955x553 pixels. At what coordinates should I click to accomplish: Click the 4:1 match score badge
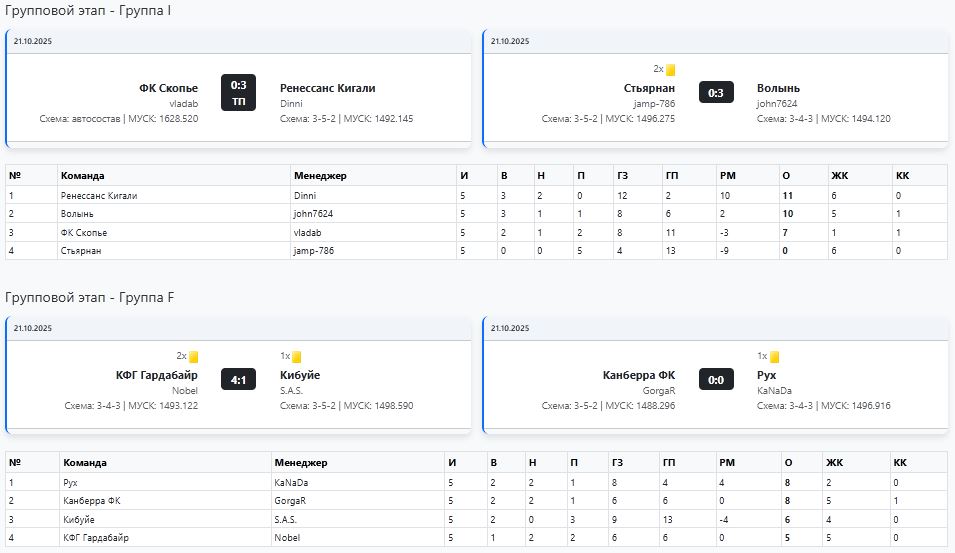[x=239, y=380]
